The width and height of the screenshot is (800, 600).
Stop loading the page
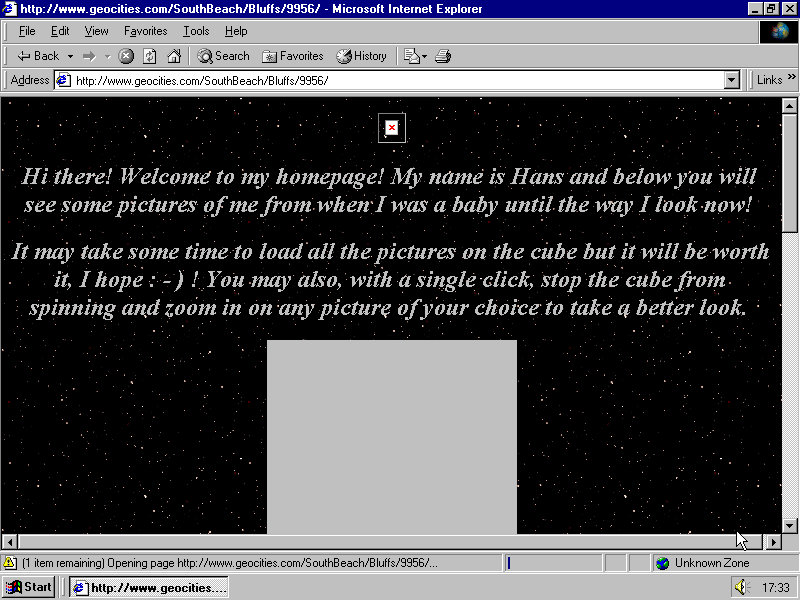(126, 56)
